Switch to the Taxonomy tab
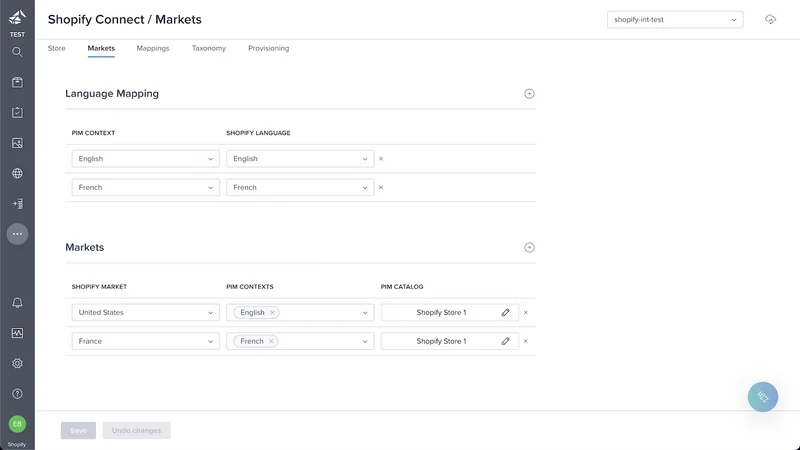The image size is (800, 450). (x=209, y=48)
